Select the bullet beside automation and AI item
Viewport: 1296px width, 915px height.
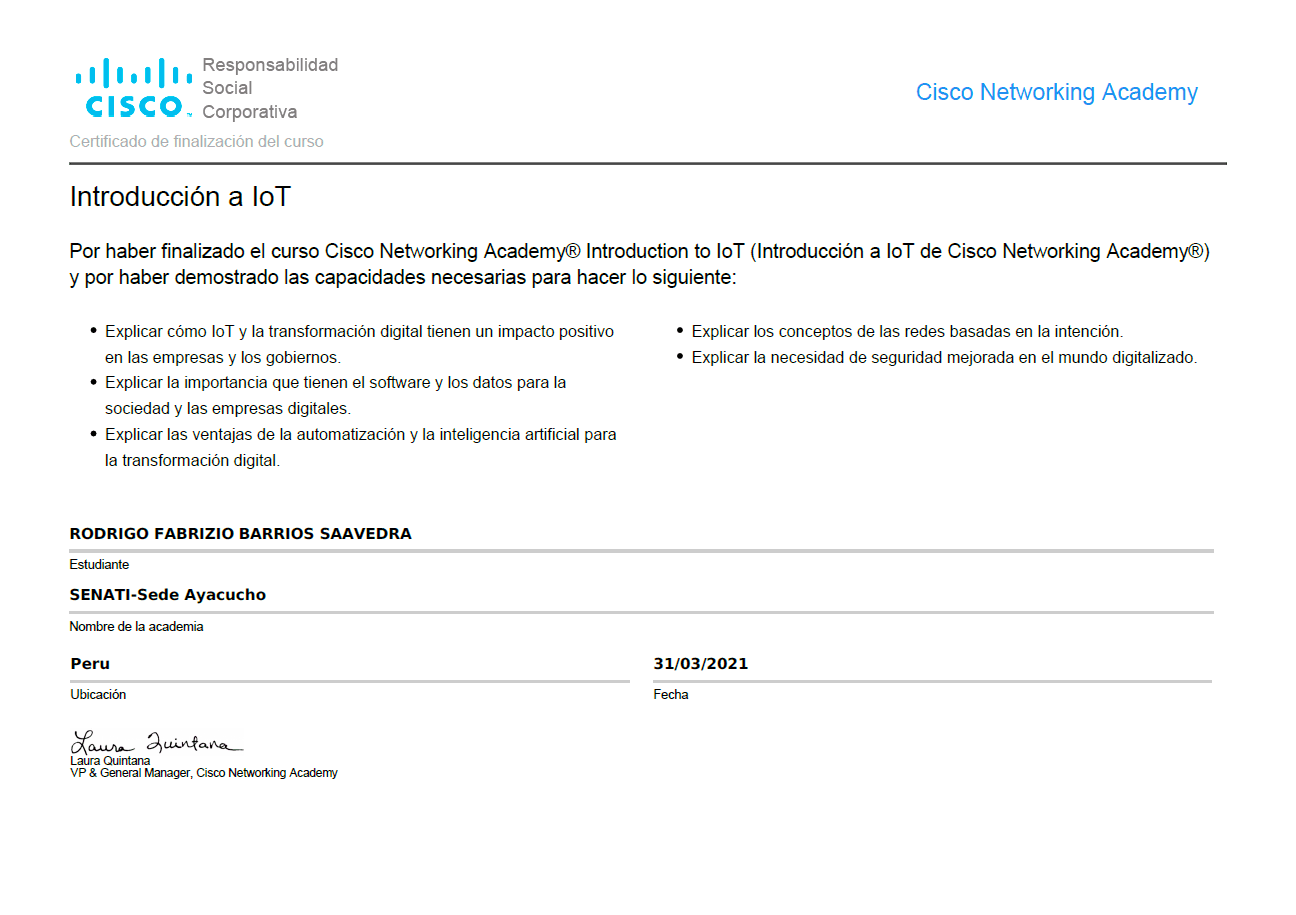pos(92,430)
